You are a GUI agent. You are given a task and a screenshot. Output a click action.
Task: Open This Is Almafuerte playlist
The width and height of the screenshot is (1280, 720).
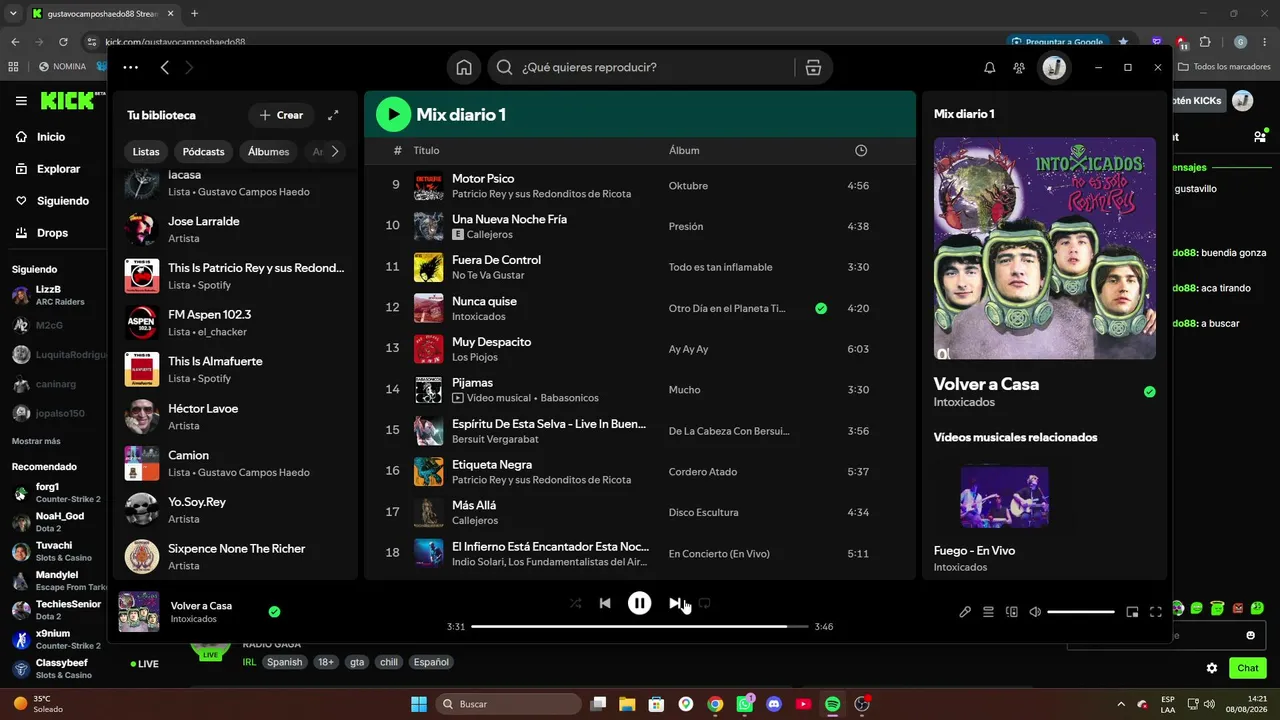pos(235,369)
